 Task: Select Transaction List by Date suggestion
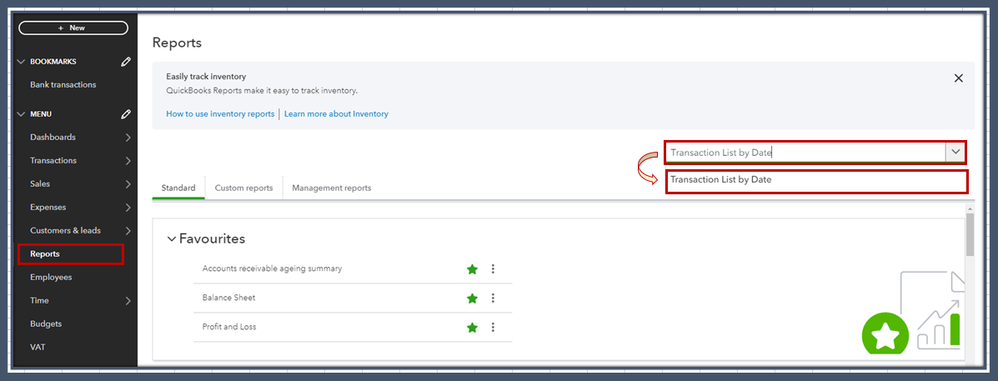817,181
